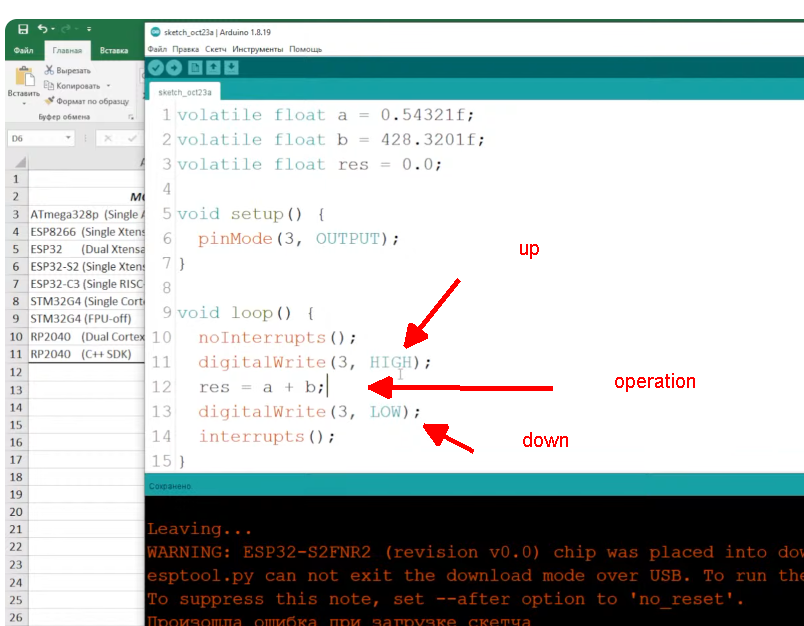The width and height of the screenshot is (804, 626).
Task: Click the digitalWrite(3, HIGH) line
Action: click(x=314, y=362)
